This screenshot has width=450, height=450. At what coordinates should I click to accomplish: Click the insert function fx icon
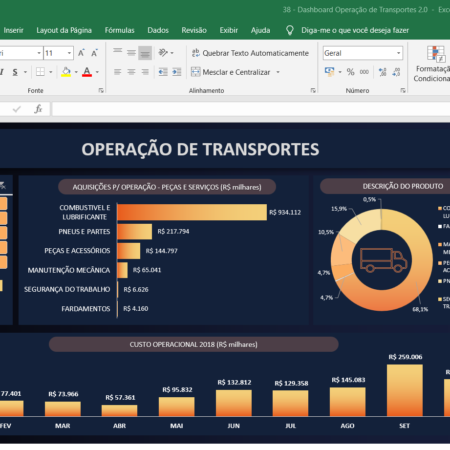pos(38,109)
